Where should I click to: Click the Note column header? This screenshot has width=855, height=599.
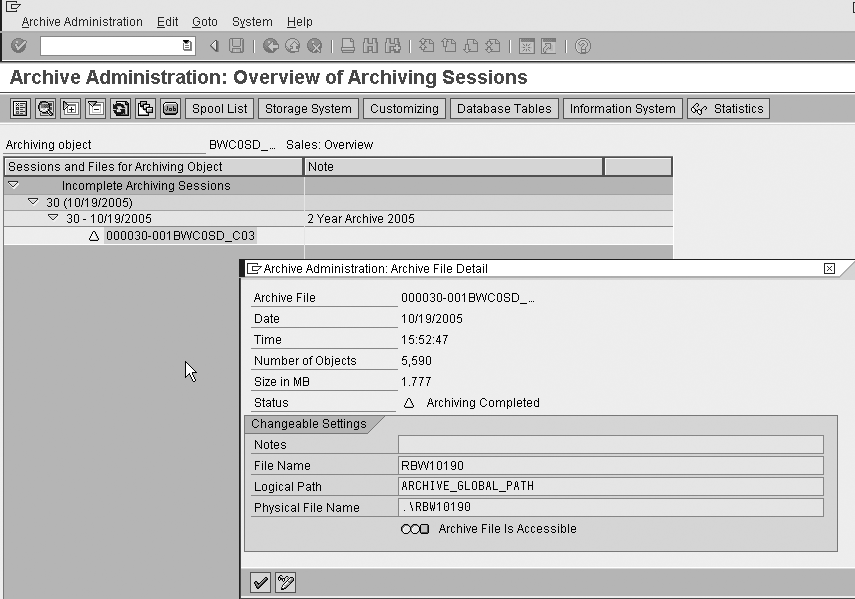(x=454, y=167)
